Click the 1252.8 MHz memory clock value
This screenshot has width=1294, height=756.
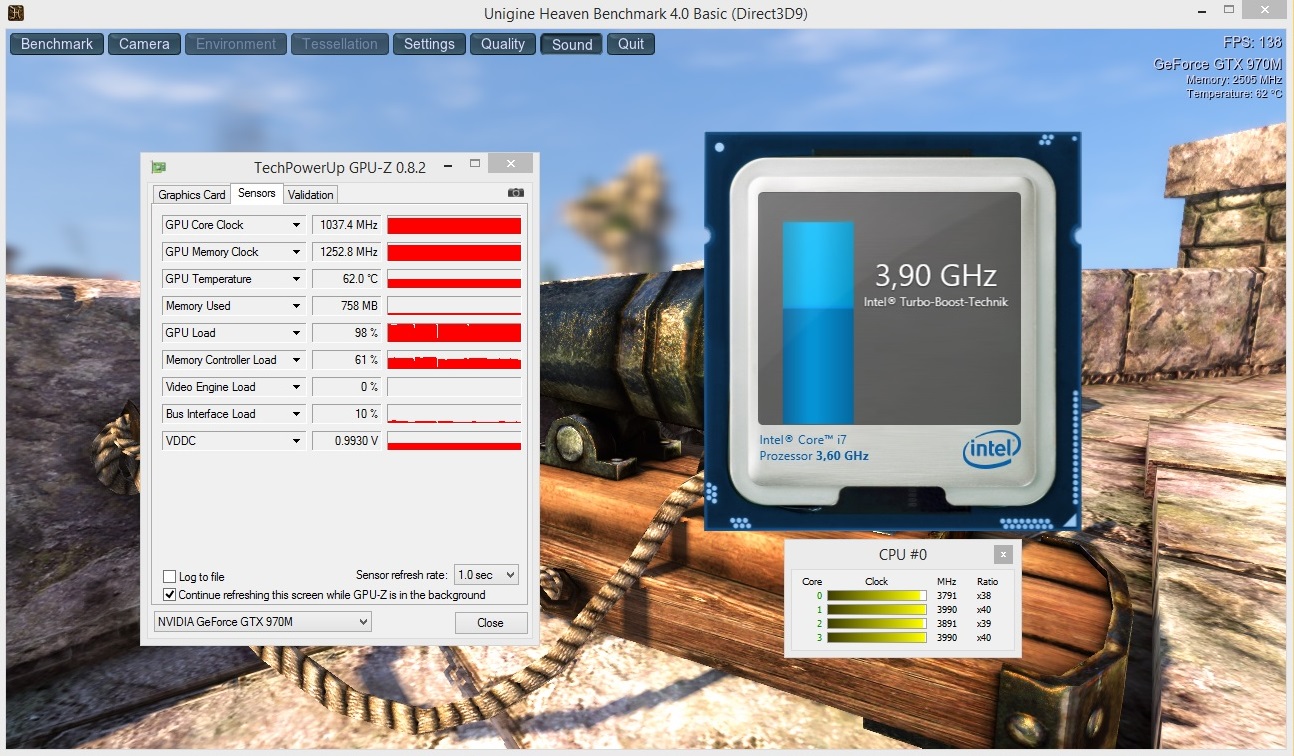point(346,252)
